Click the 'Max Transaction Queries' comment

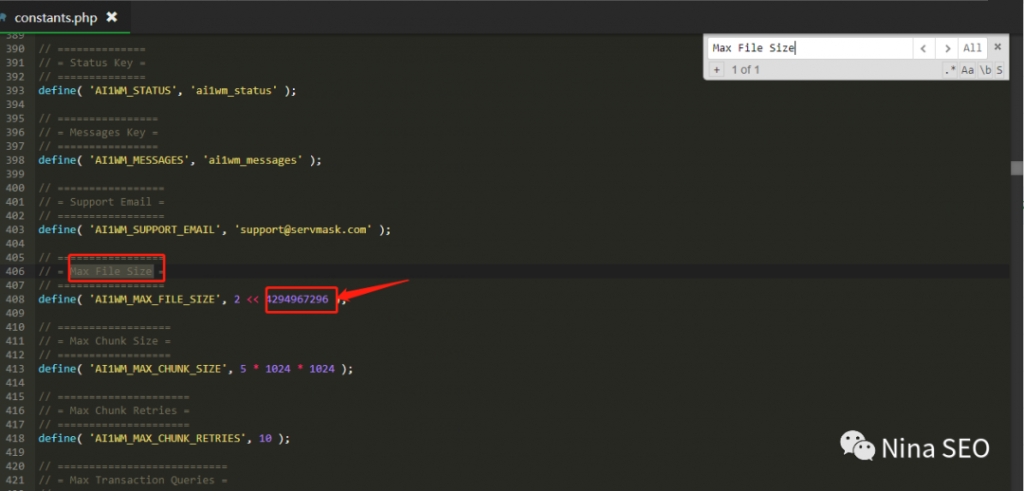142,480
